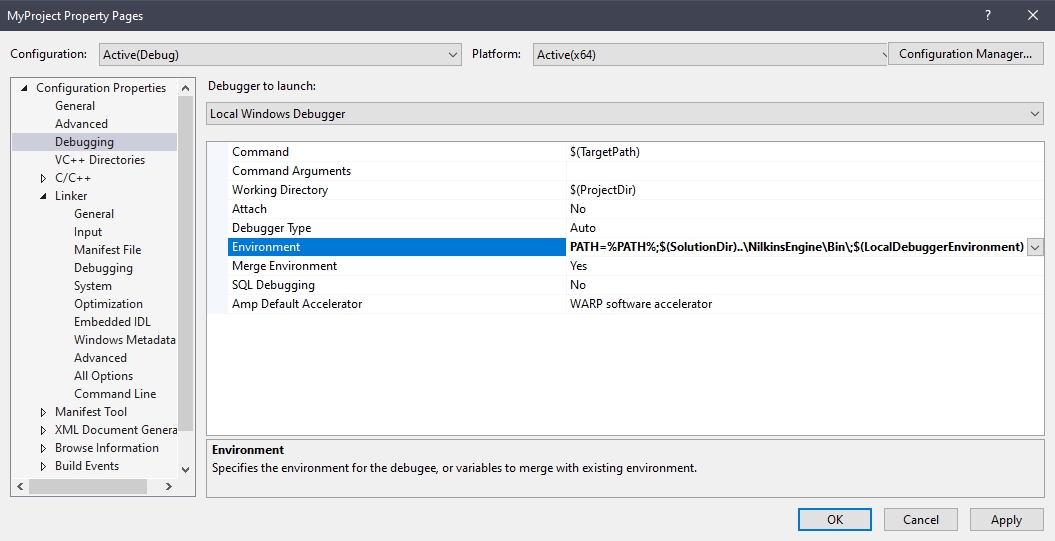This screenshot has height=541, width=1055.
Task: Expand the C/C++ tree node
Action: pyautogui.click(x=43, y=178)
